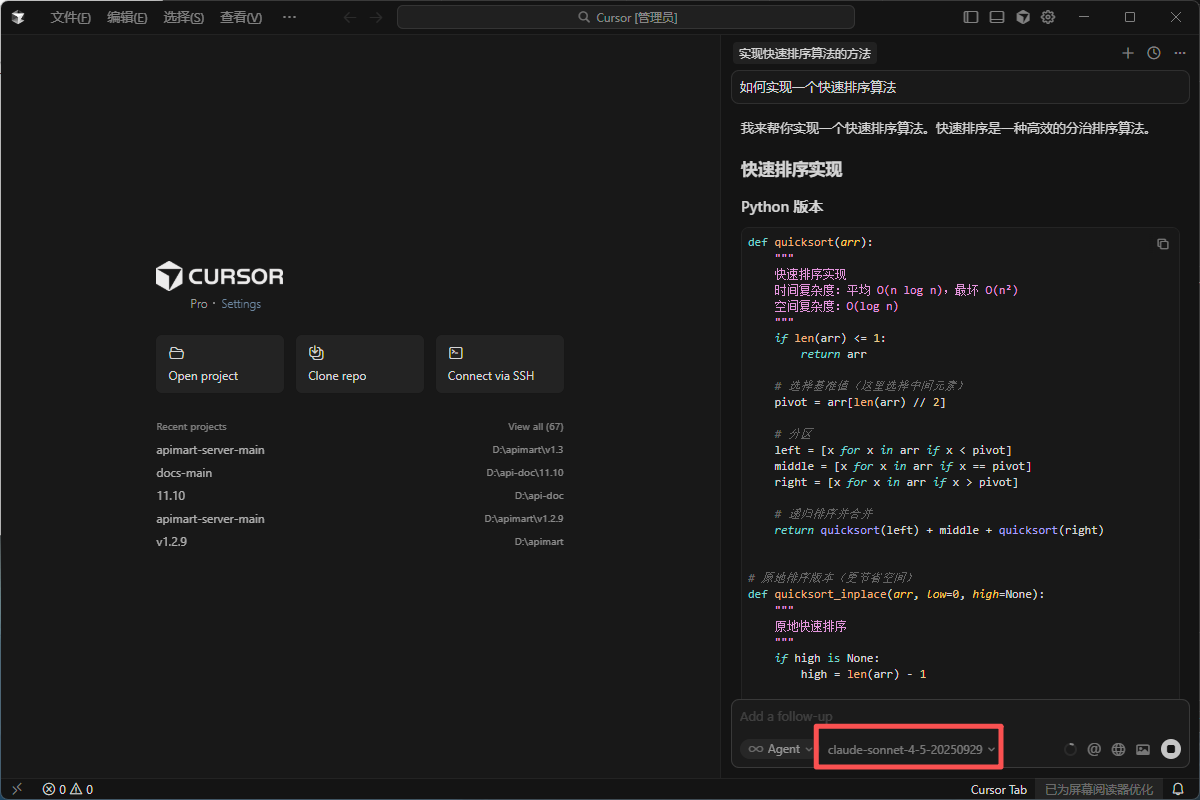
Task: Click the Clone repo button
Action: (360, 364)
